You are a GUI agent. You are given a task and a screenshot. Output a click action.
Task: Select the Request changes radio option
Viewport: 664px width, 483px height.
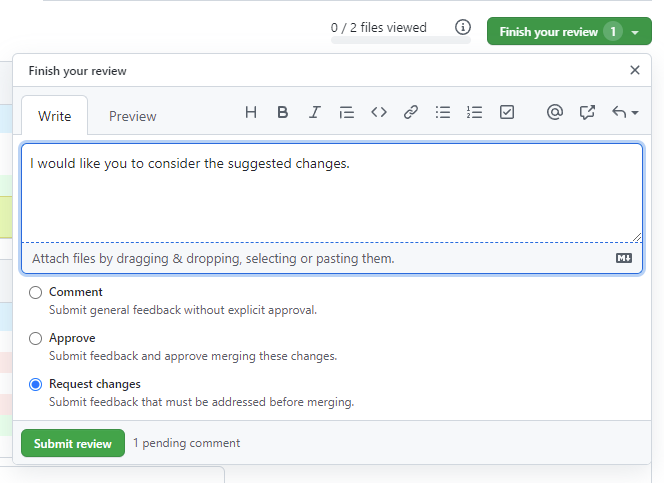tap(36, 384)
